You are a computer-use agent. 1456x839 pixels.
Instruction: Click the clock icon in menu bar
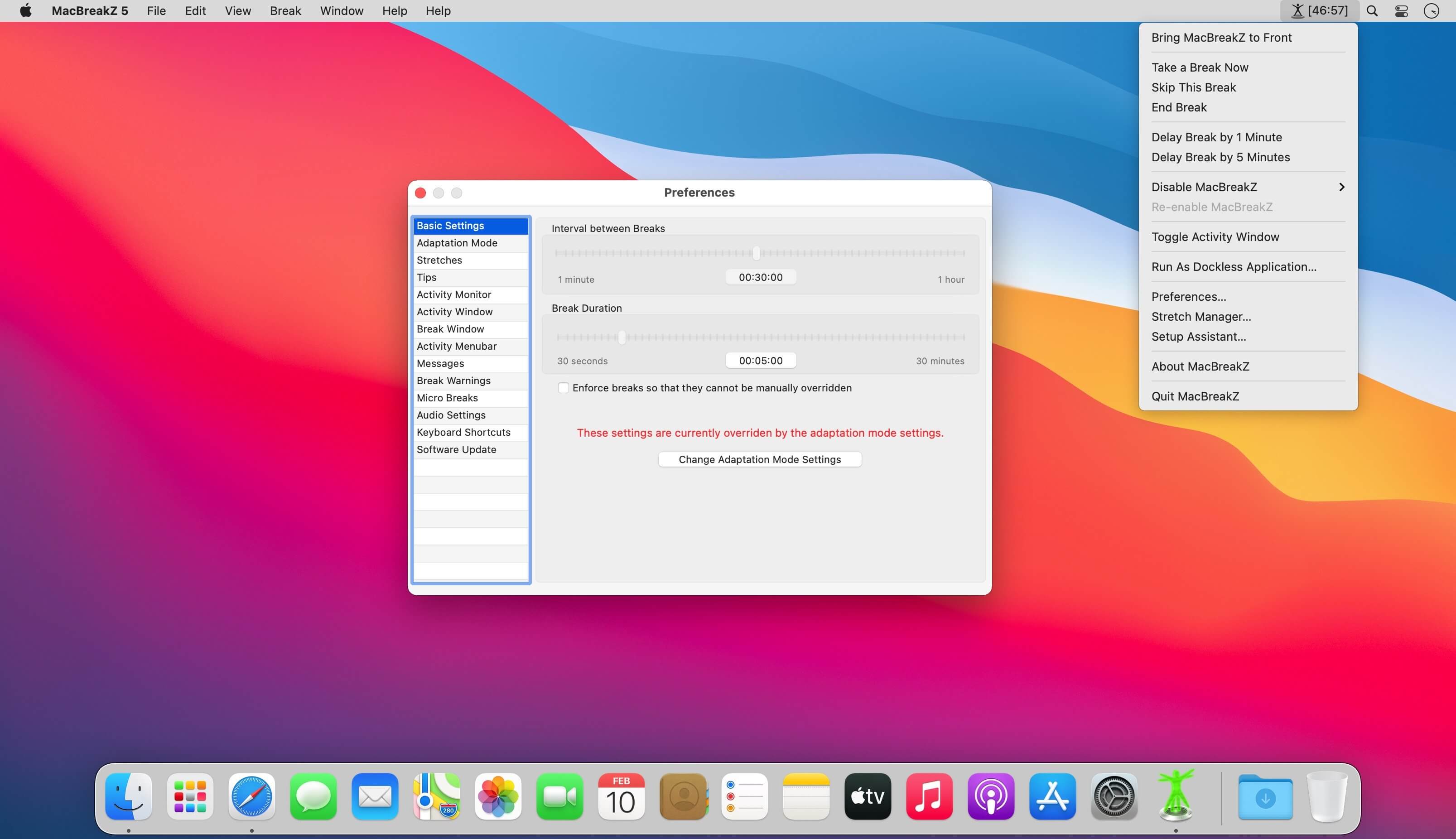point(1432,11)
